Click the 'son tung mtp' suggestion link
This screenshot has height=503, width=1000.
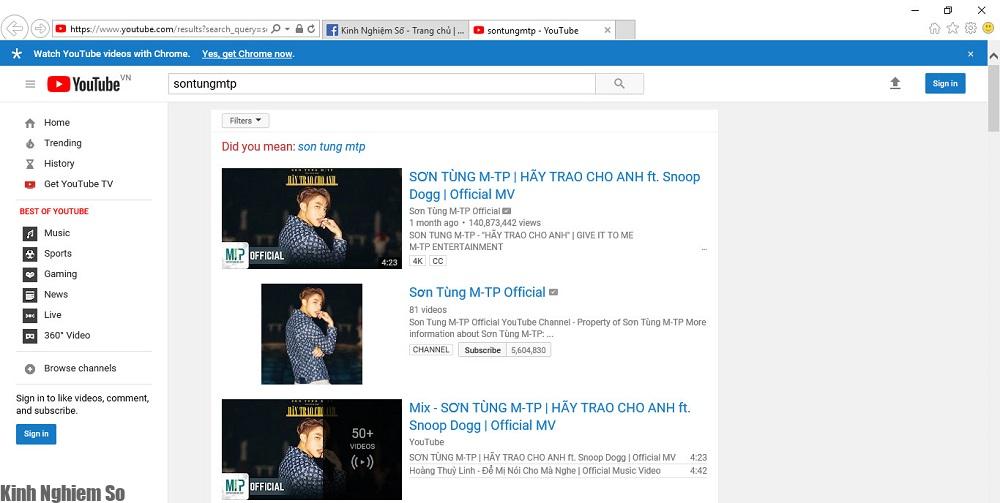click(x=332, y=147)
